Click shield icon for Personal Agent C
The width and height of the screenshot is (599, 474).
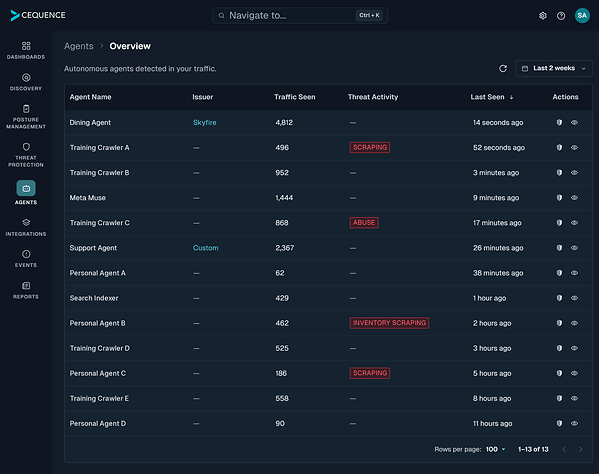559,373
